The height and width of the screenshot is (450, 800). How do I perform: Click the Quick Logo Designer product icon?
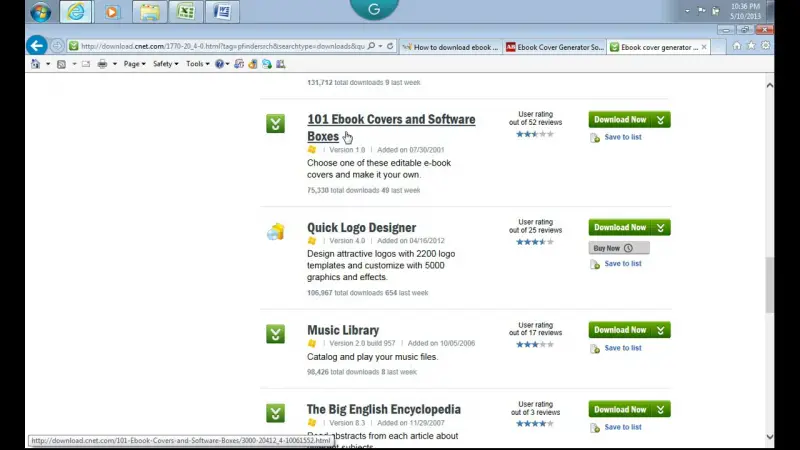(x=276, y=232)
